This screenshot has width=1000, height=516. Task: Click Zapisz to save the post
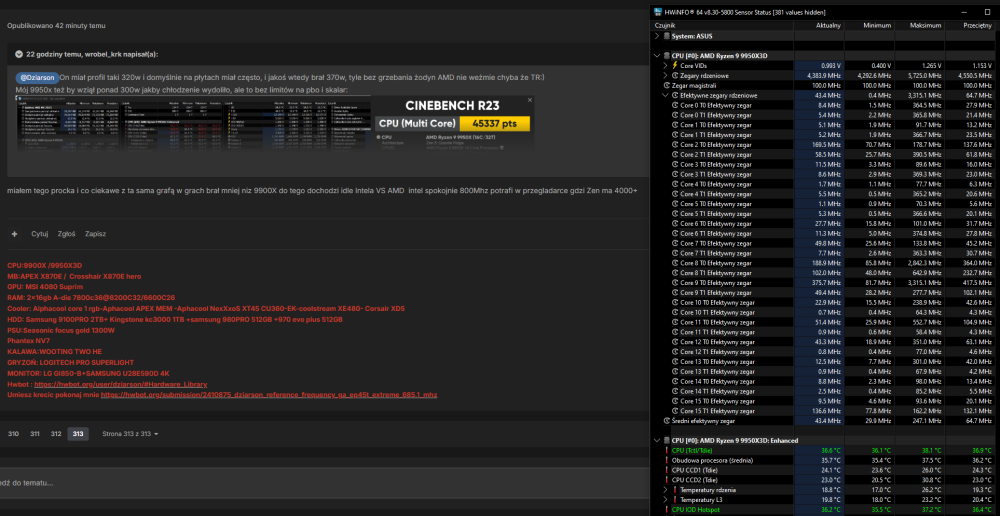tap(96, 234)
